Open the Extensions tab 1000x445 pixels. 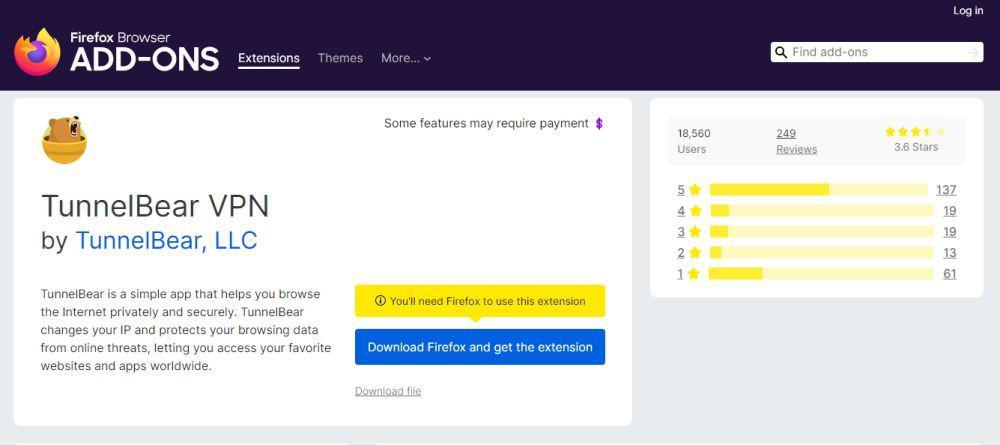[x=268, y=58]
